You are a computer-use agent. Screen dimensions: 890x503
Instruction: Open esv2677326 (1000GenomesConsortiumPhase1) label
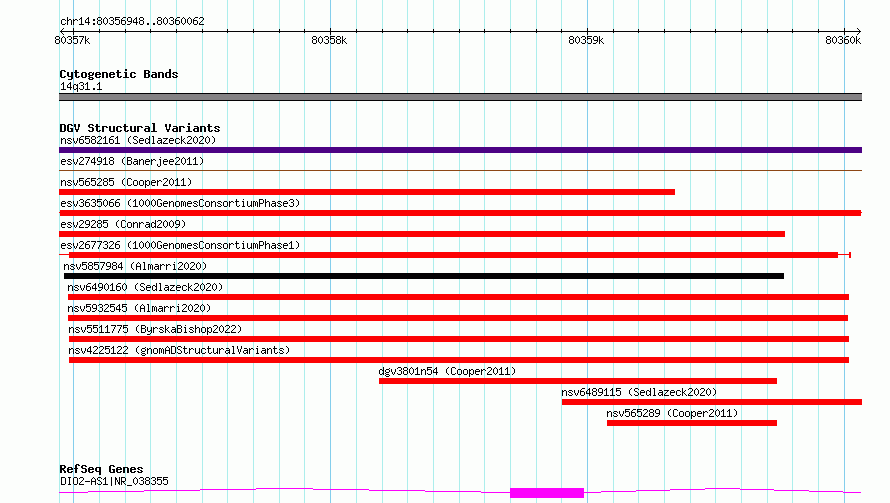(180, 245)
